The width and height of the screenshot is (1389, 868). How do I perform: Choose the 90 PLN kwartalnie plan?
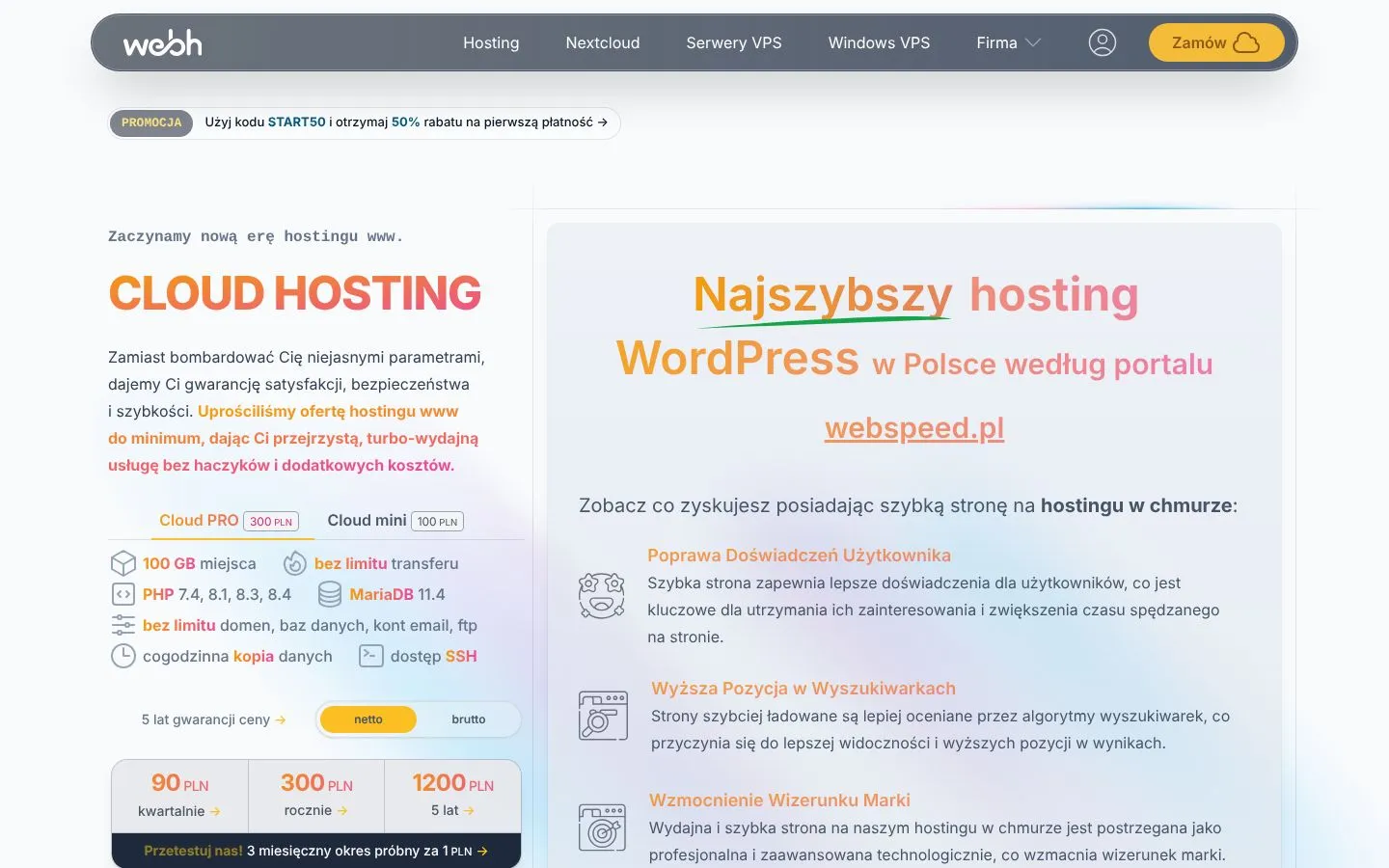(x=179, y=796)
